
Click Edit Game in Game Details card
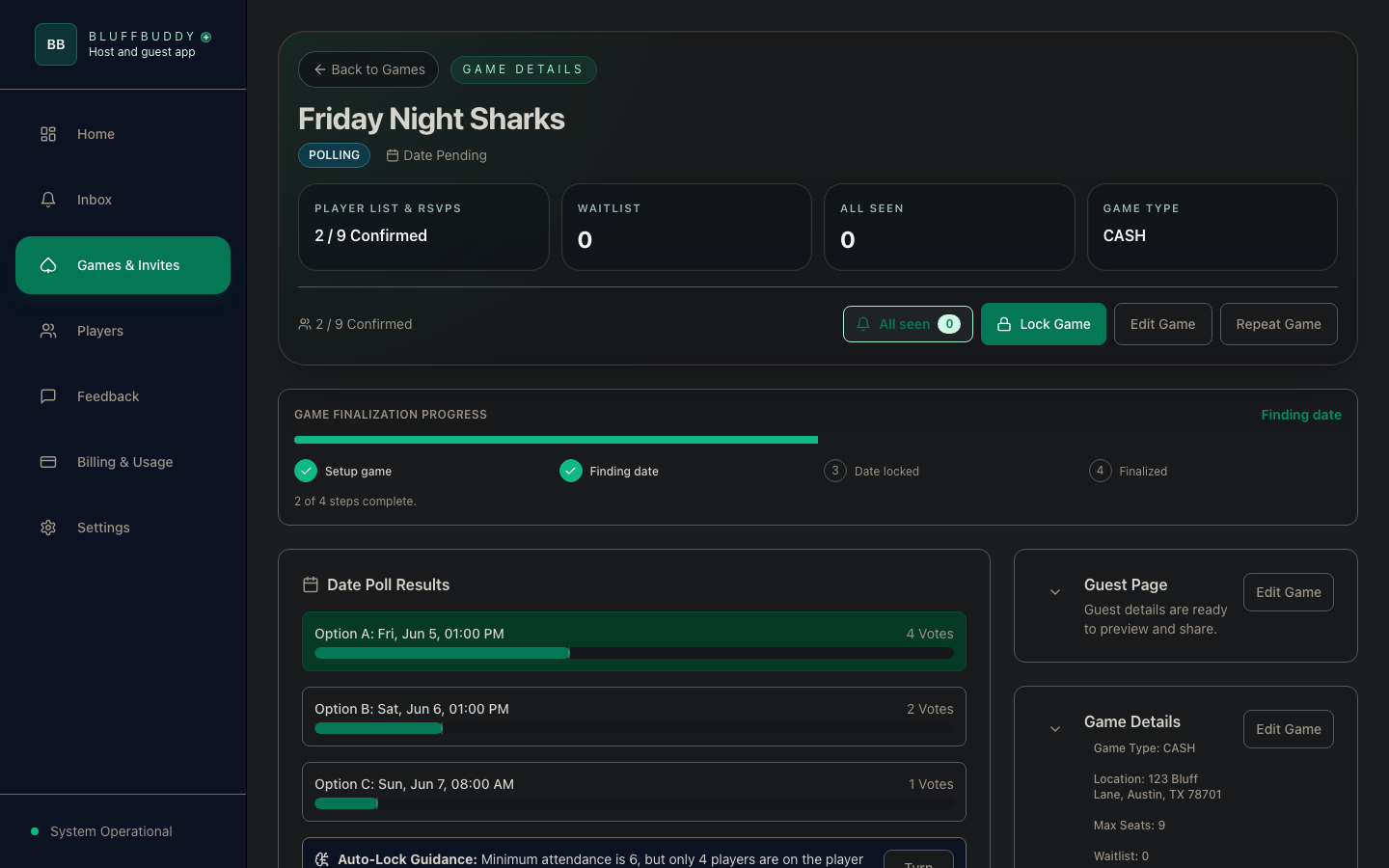pyautogui.click(x=1289, y=729)
